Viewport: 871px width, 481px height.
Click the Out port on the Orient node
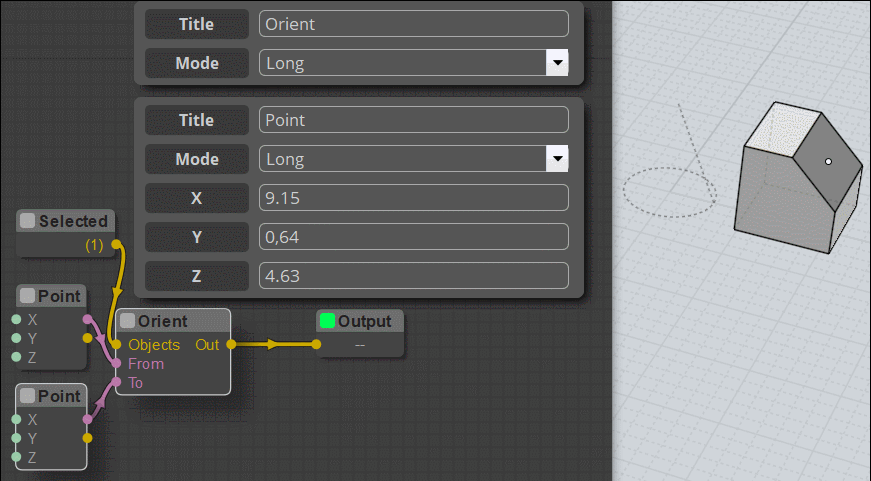pyautogui.click(x=231, y=344)
